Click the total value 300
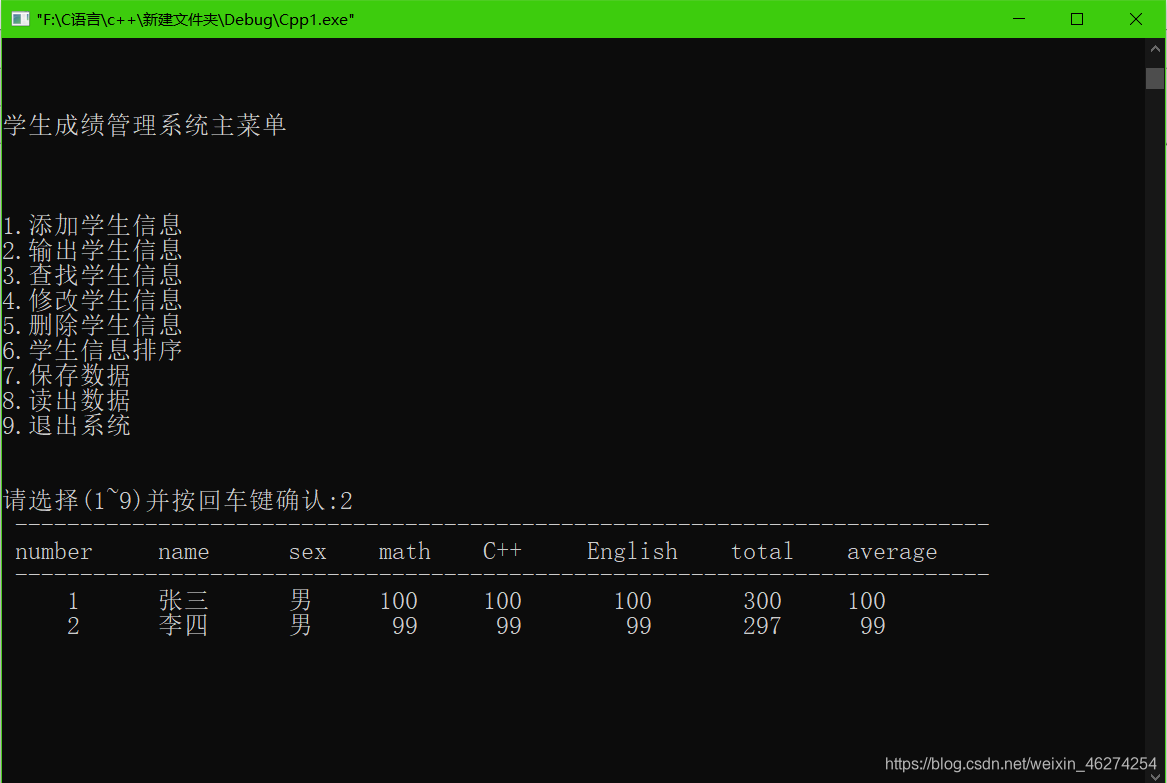This screenshot has width=1167, height=783. [762, 601]
